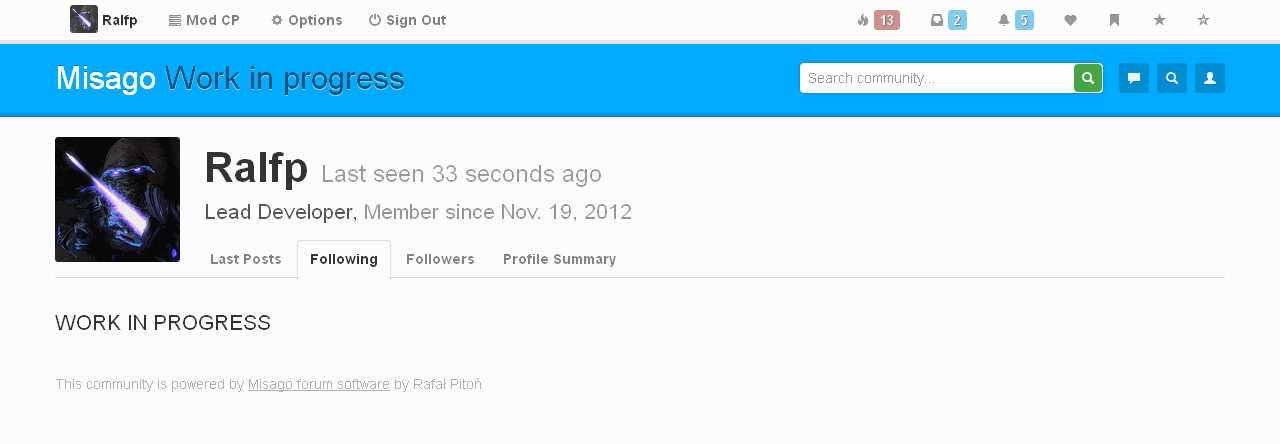Click the bookmark icon in top bar
Viewport: 1280px width, 444px height.
point(1114,20)
